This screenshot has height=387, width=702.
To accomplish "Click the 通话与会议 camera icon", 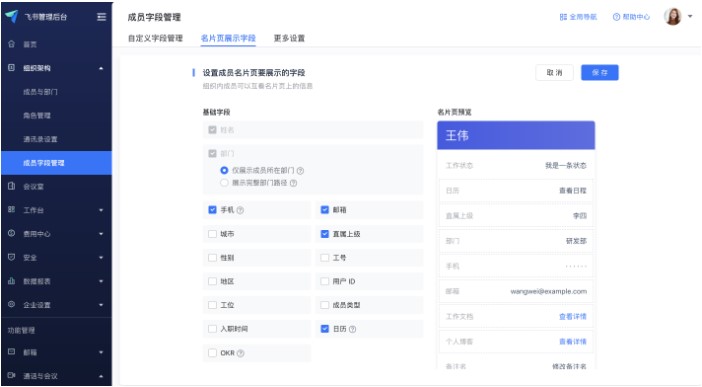I will (x=12, y=375).
